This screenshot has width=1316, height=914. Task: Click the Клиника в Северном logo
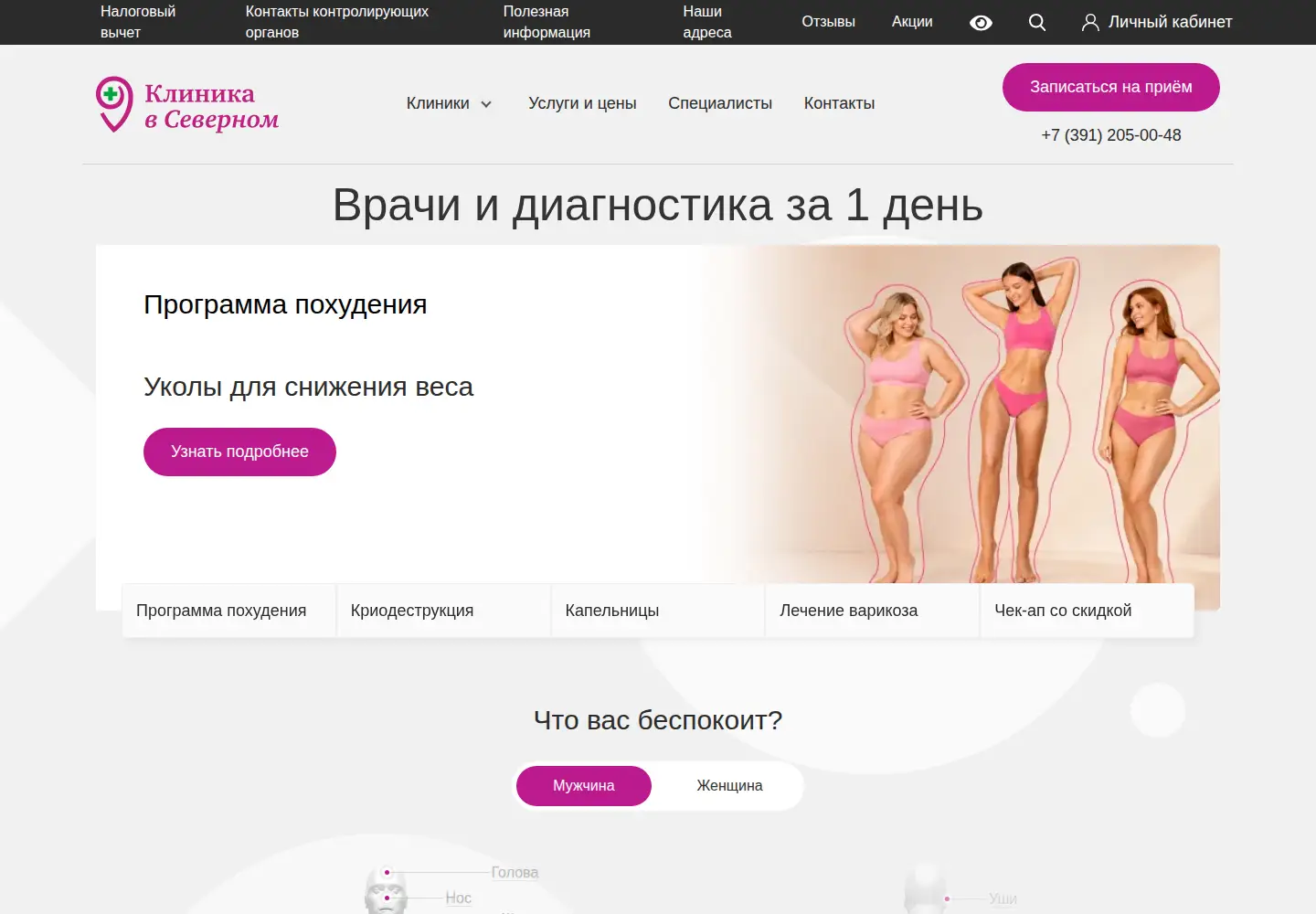coord(187,105)
